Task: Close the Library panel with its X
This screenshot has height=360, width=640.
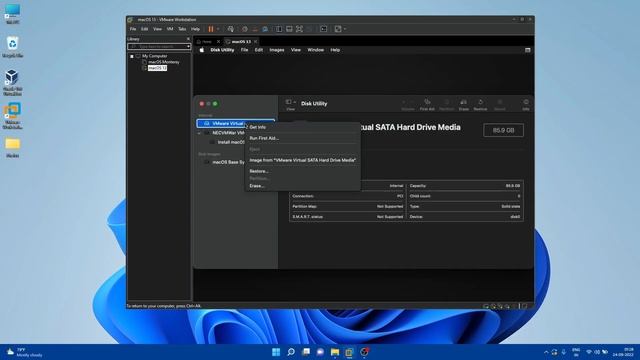Action: (188, 39)
